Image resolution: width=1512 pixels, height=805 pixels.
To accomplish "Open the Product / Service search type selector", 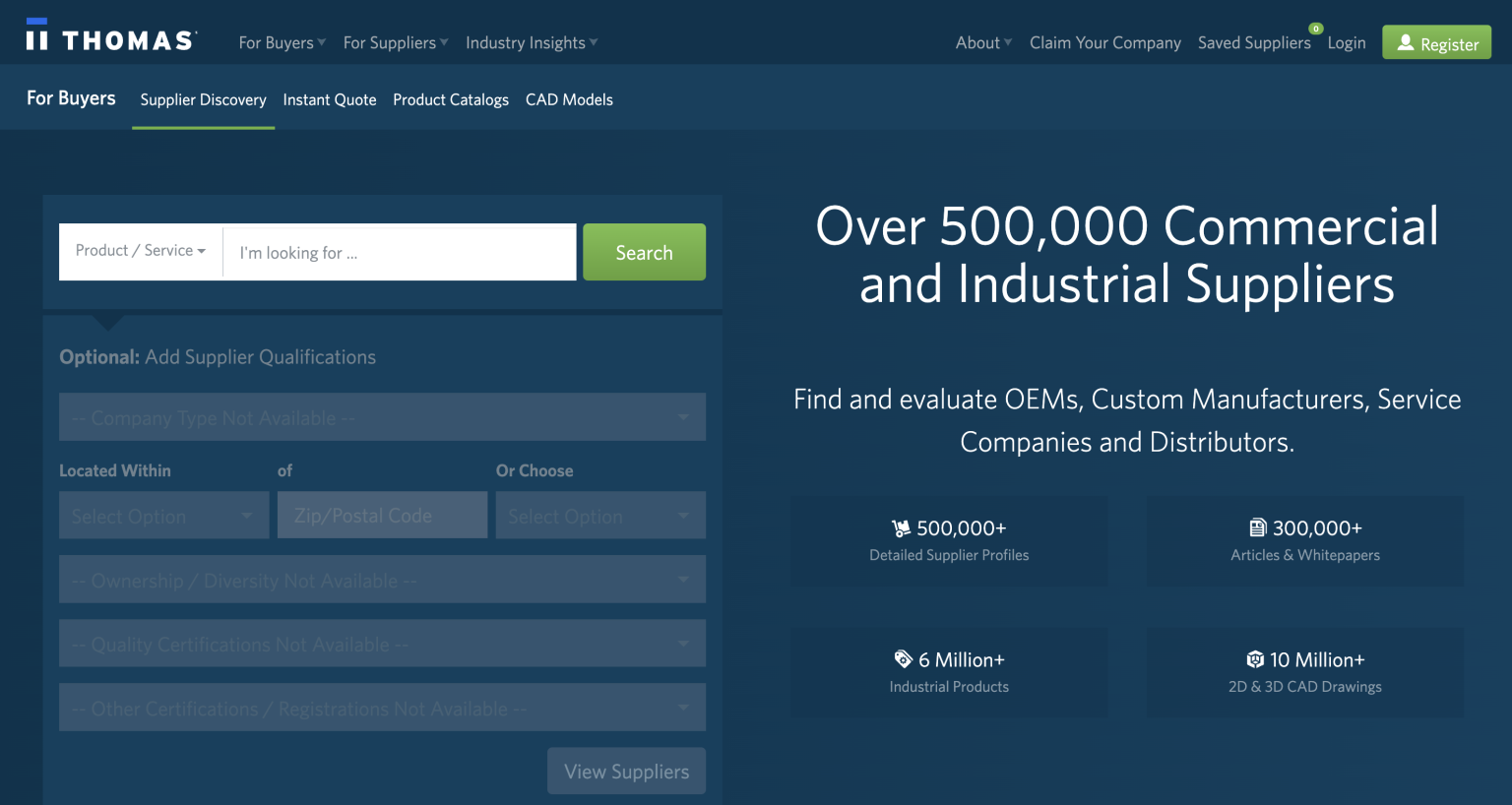I will [140, 252].
